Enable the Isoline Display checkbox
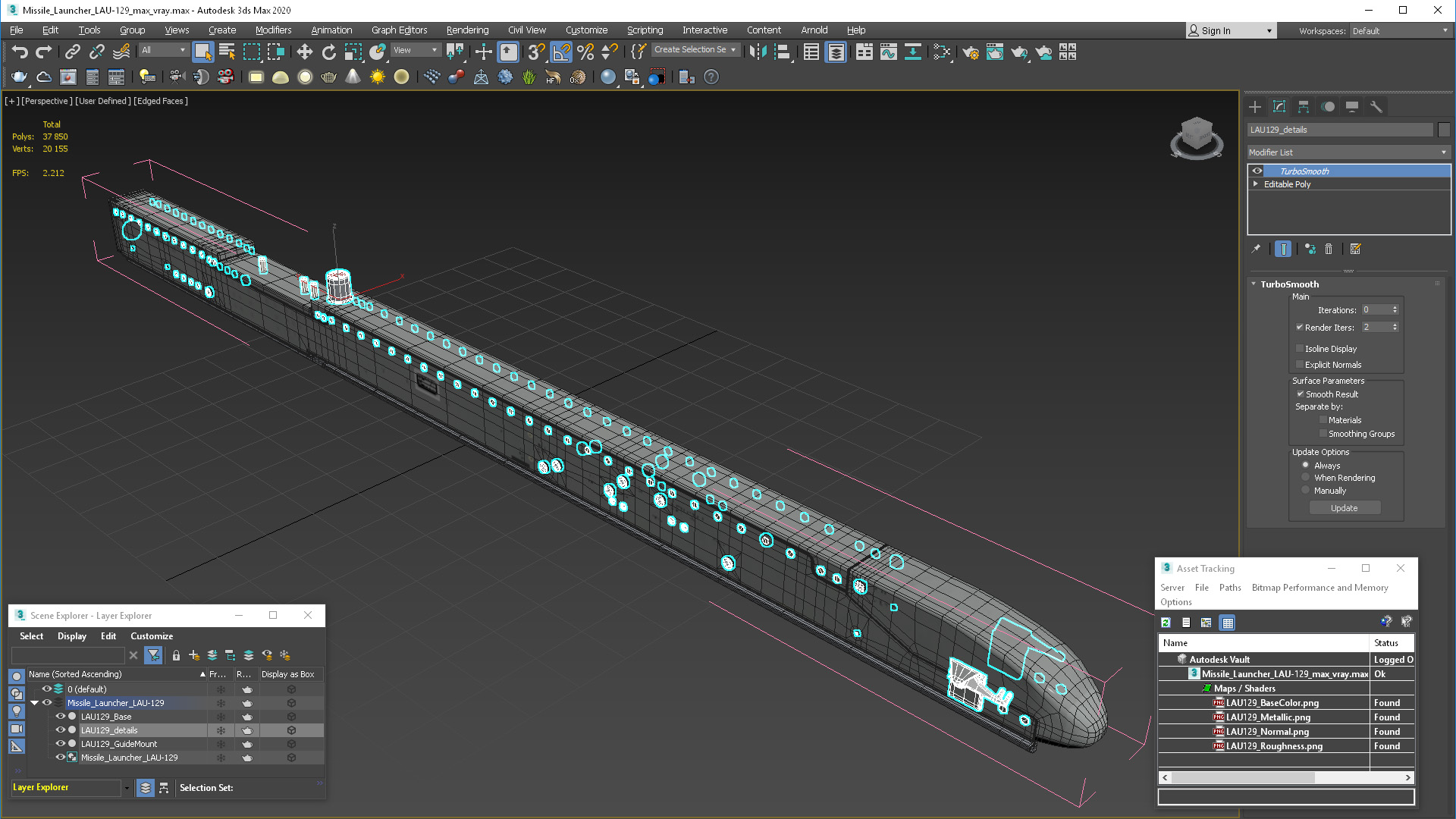The height and width of the screenshot is (819, 1456). click(1300, 349)
